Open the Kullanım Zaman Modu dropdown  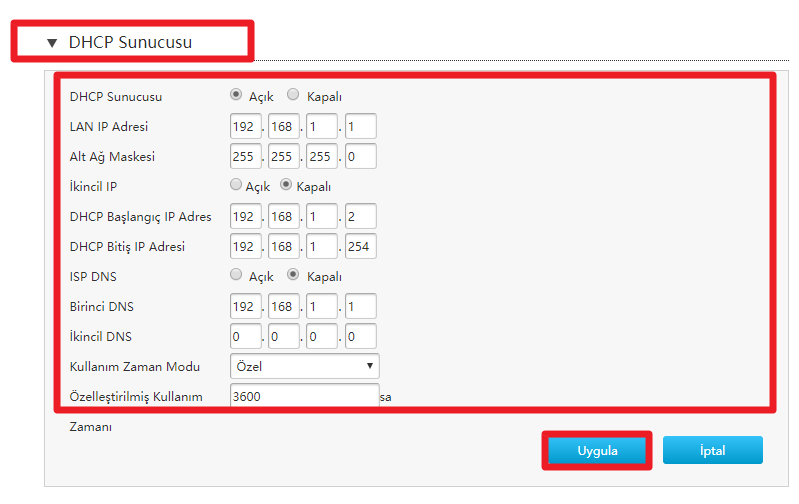coord(304,366)
